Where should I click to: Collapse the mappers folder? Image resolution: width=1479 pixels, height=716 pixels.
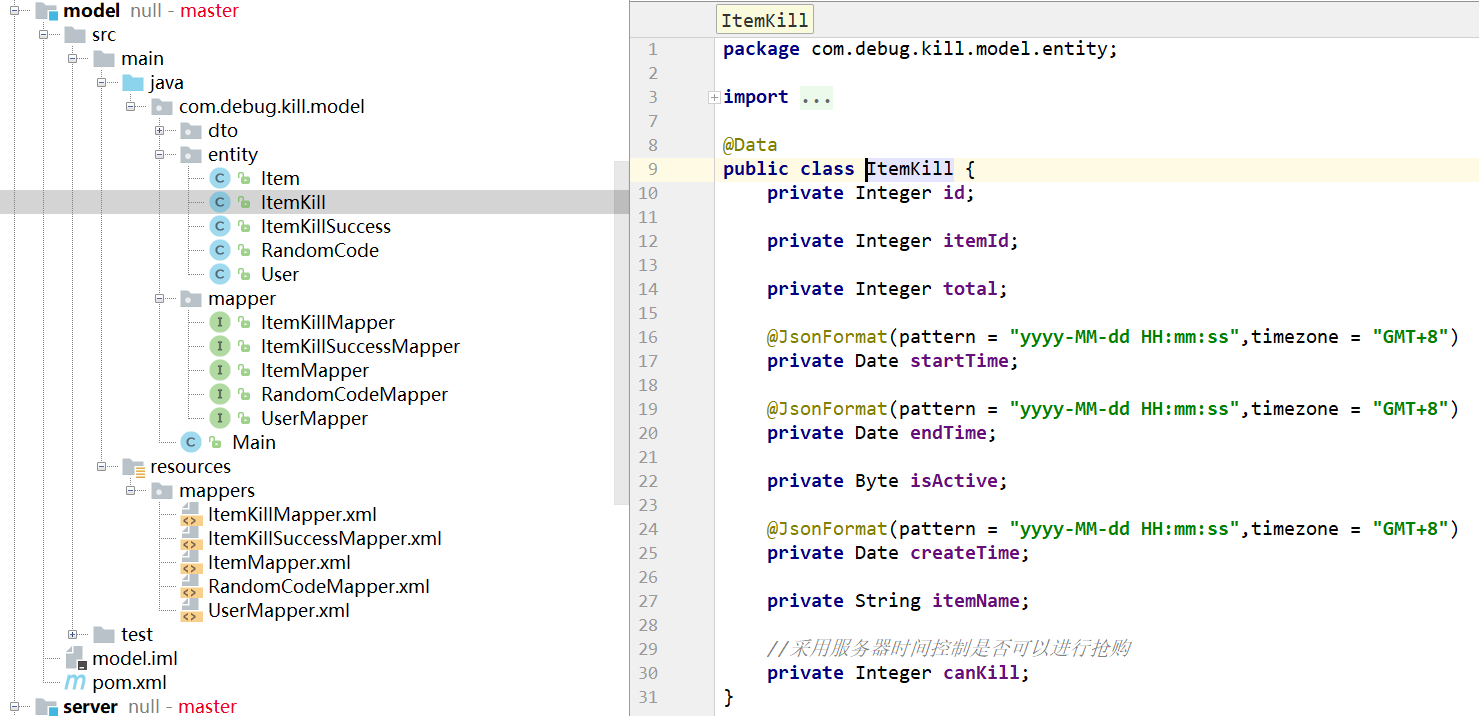click(x=131, y=490)
